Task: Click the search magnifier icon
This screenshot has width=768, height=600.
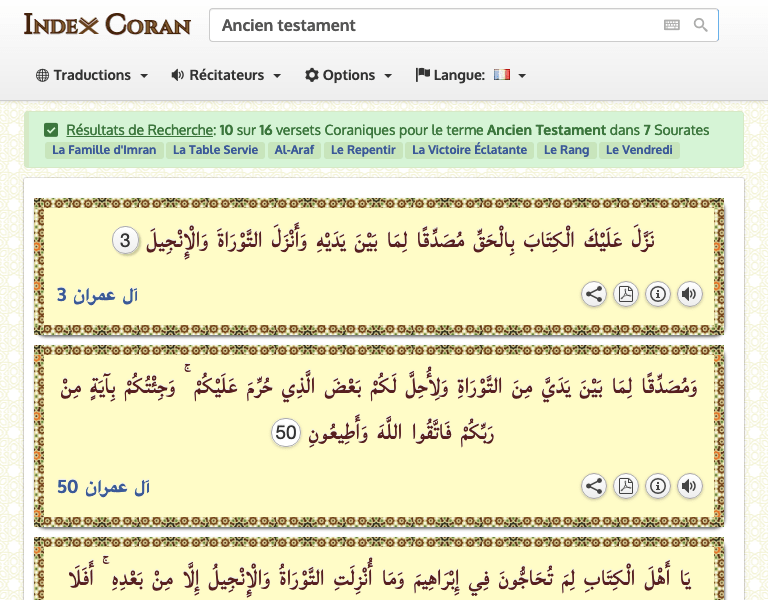Action: 700,25
